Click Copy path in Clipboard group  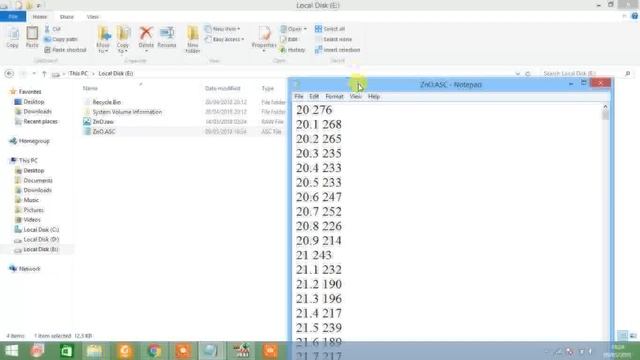pyautogui.click(x=60, y=39)
